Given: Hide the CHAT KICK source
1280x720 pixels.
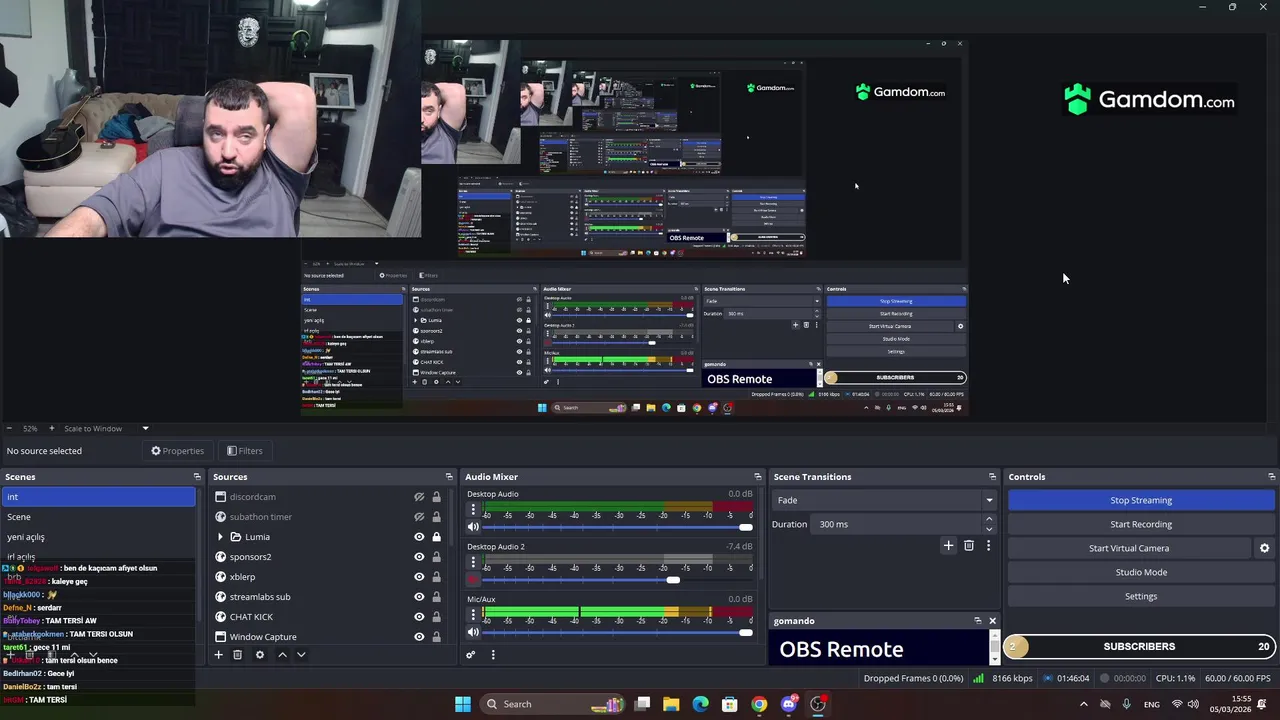Looking at the screenshot, I should [419, 617].
